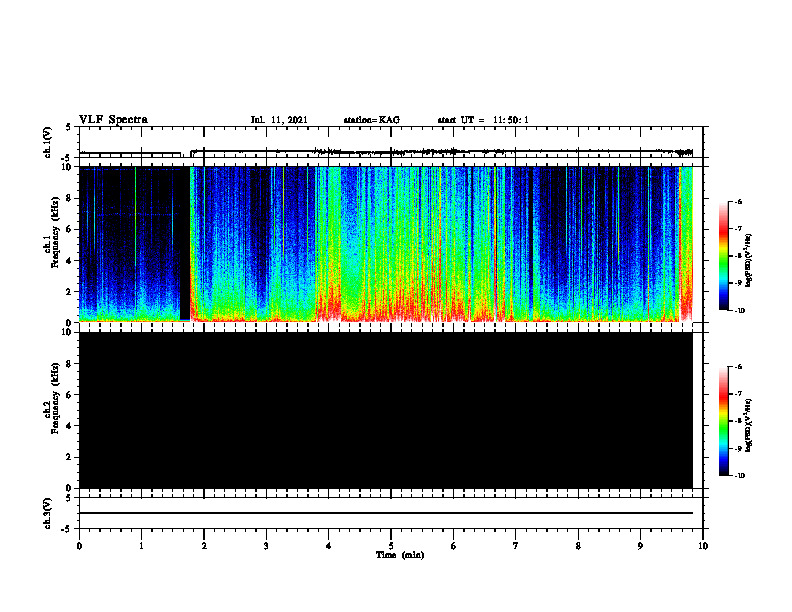The height and width of the screenshot is (612, 792).
Task: Click the ch.1 voltage waveform trace
Action: 386,151
